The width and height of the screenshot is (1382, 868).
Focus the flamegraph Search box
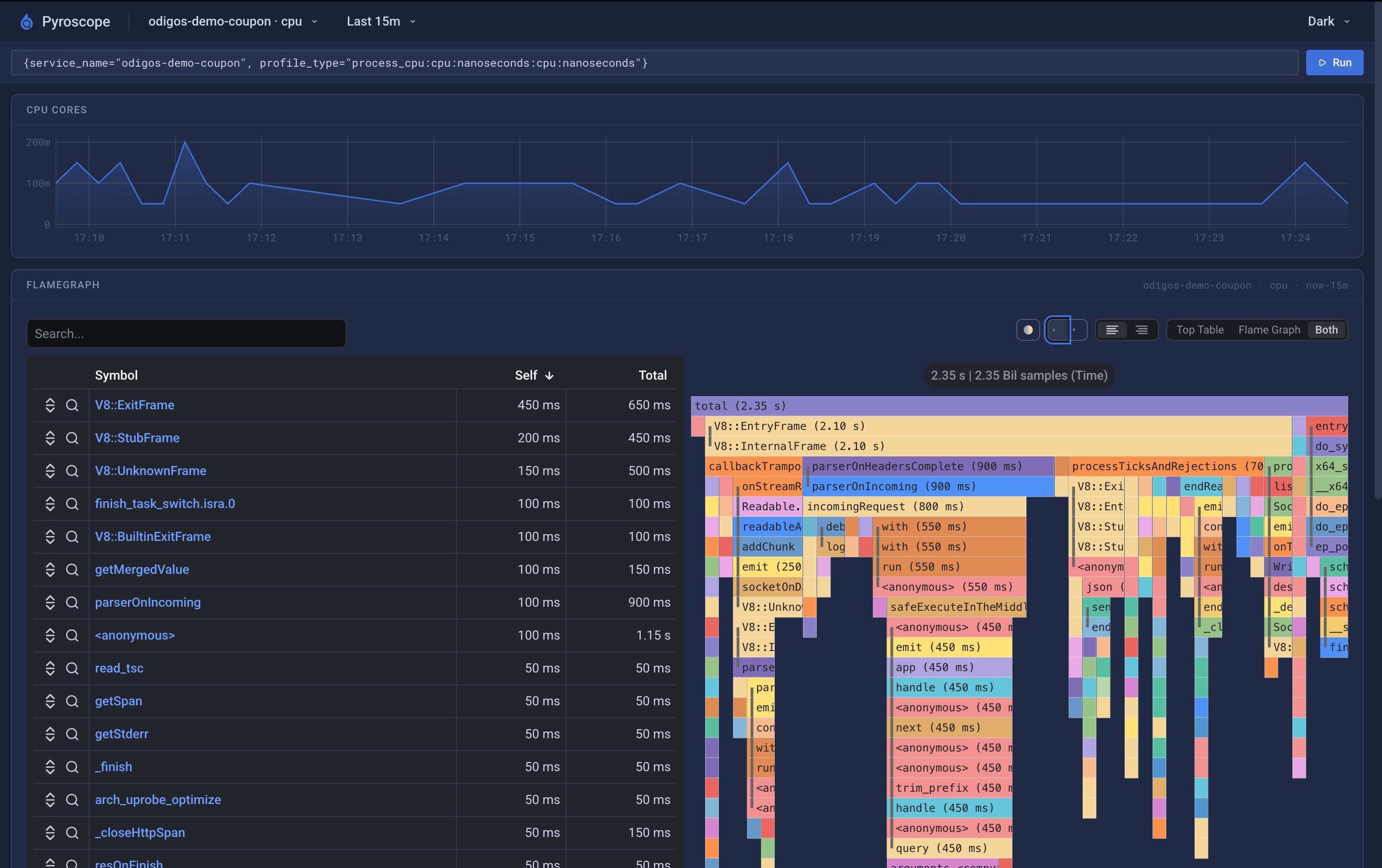point(186,333)
